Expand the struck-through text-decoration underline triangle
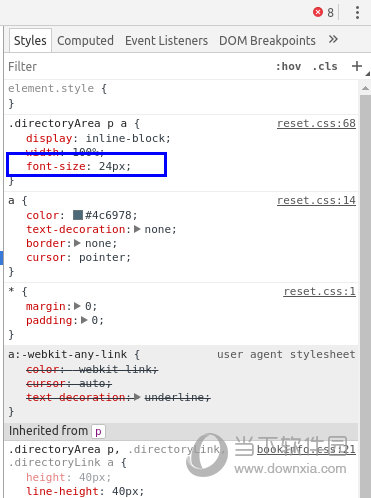 [x=137, y=397]
